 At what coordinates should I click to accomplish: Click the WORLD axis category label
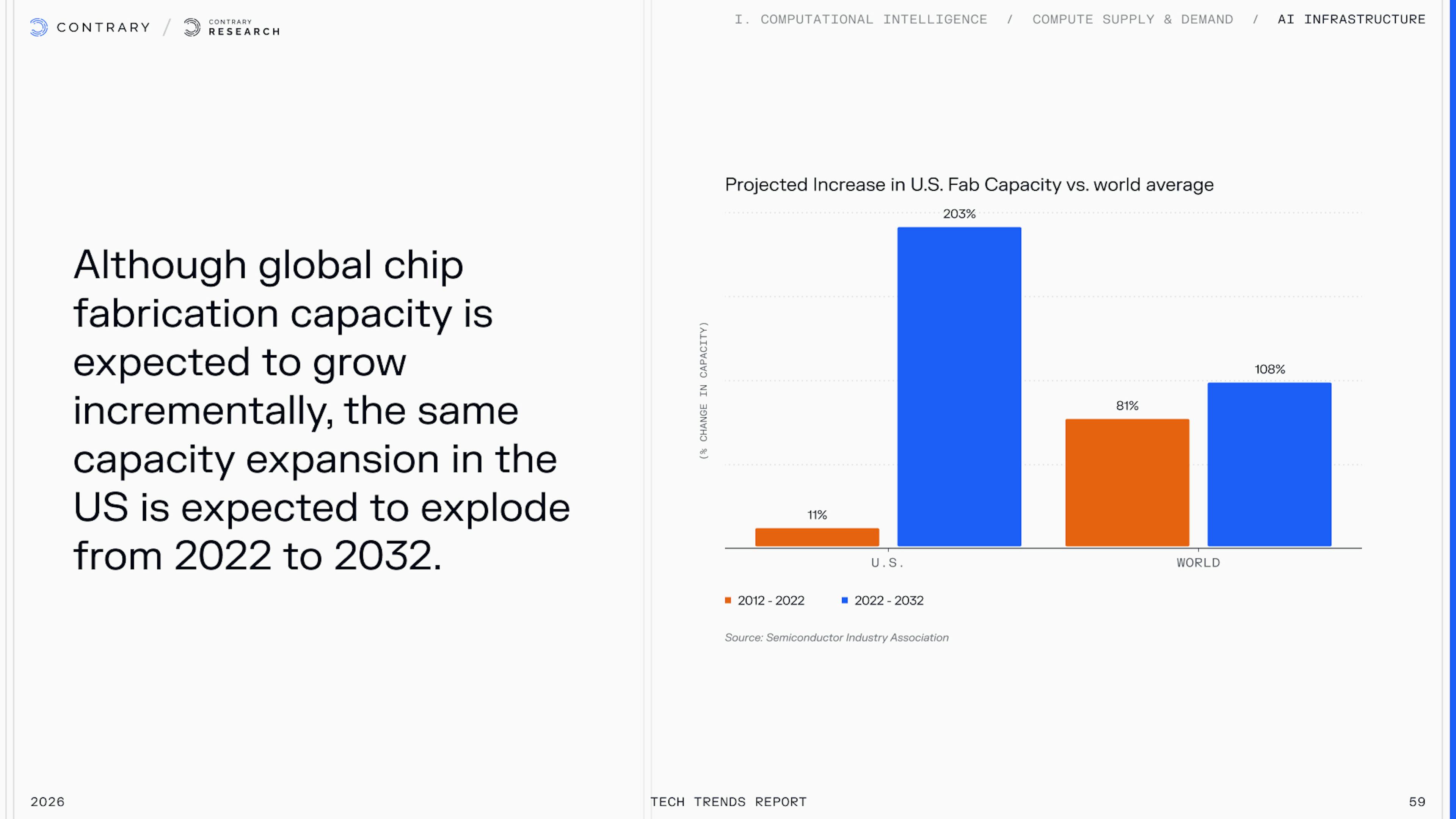(1198, 563)
